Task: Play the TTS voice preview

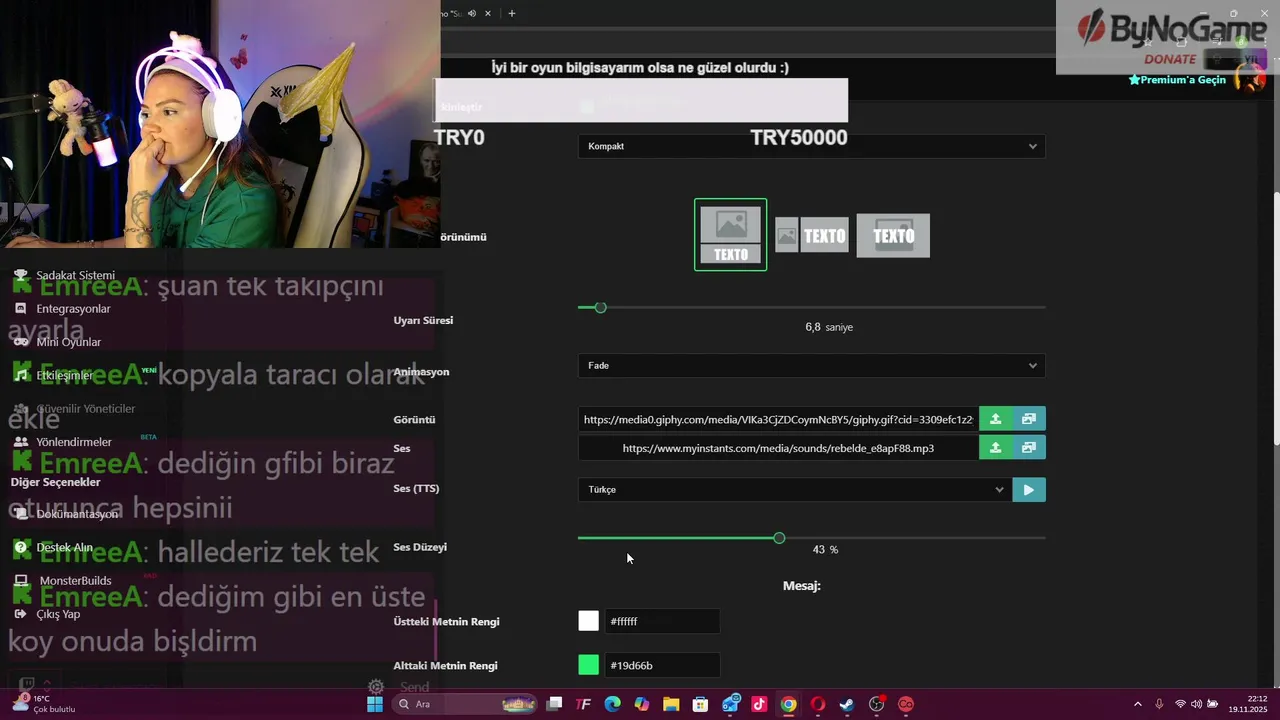Action: click(x=1029, y=490)
